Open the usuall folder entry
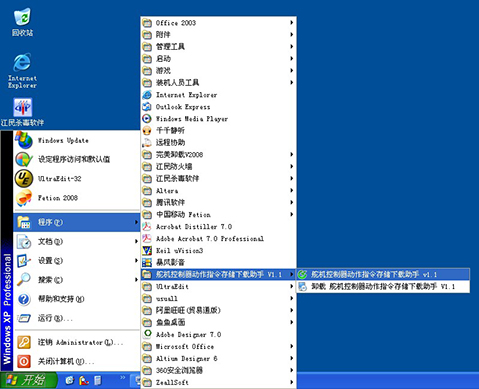Screen dimensions: 479x389 pyautogui.click(x=219, y=298)
